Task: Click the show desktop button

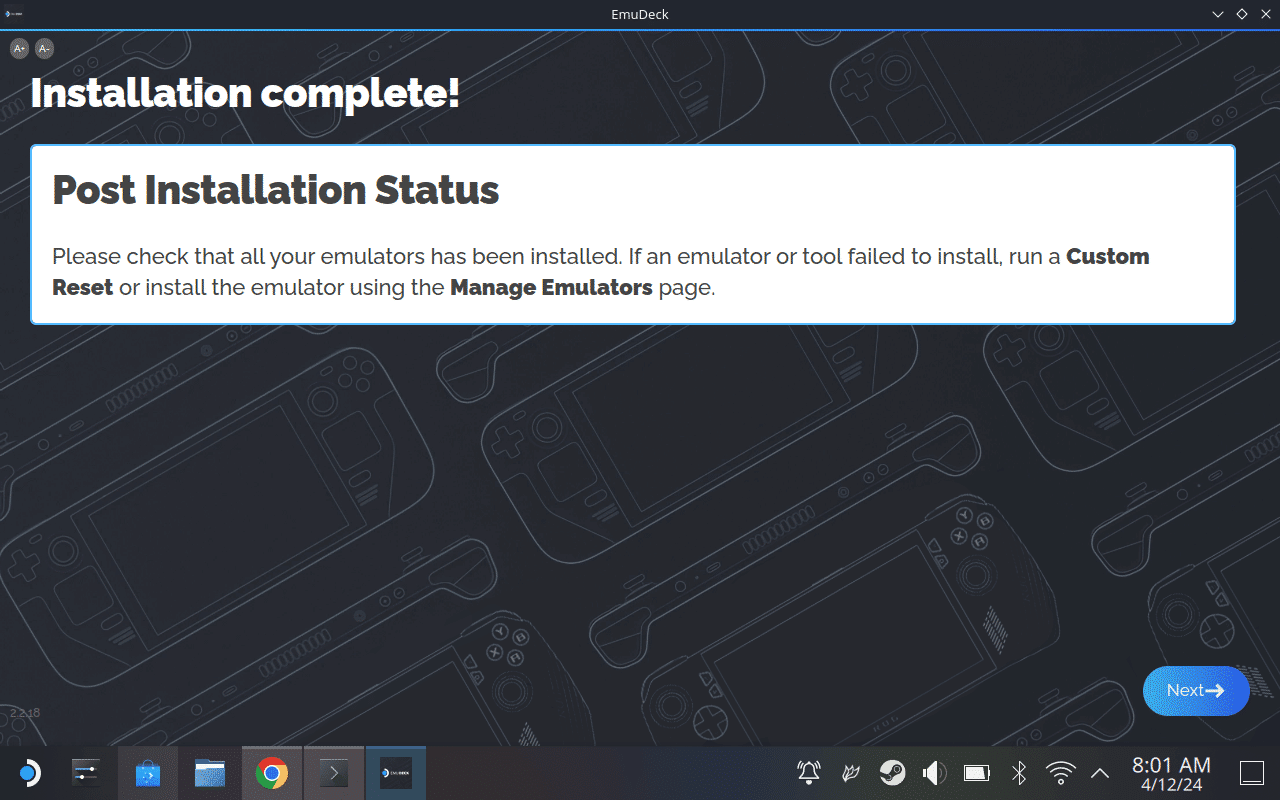Action: [x=1252, y=773]
